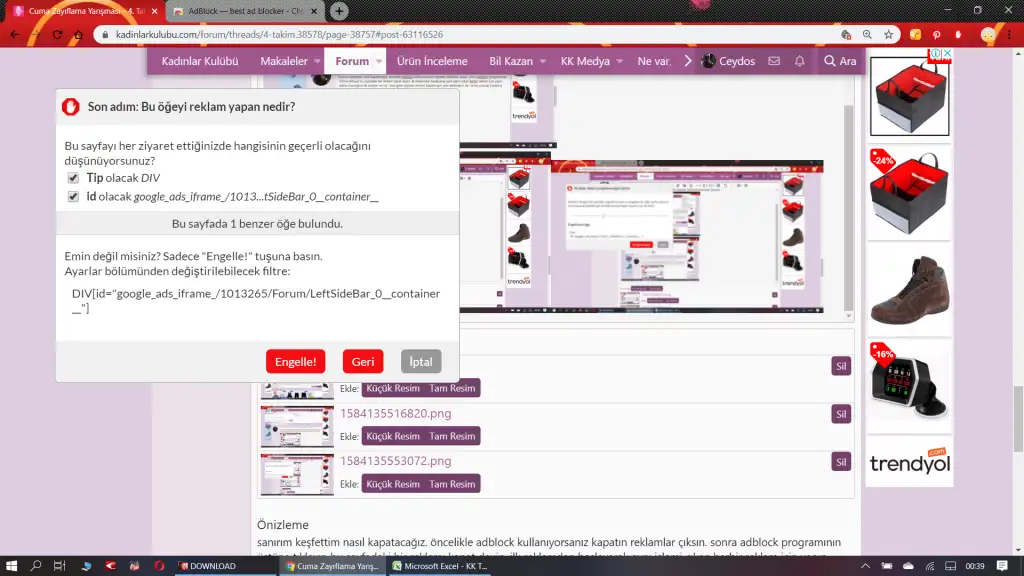Screen dimensions: 1024x576
Task: Cancel with the İptal button
Action: coord(420,362)
